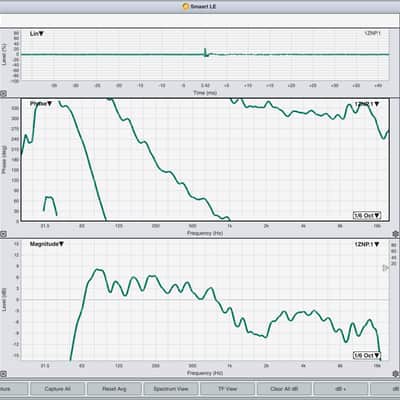
Task: Open the 1ZNP.1 trace selector in phase plot
Action: [367, 104]
